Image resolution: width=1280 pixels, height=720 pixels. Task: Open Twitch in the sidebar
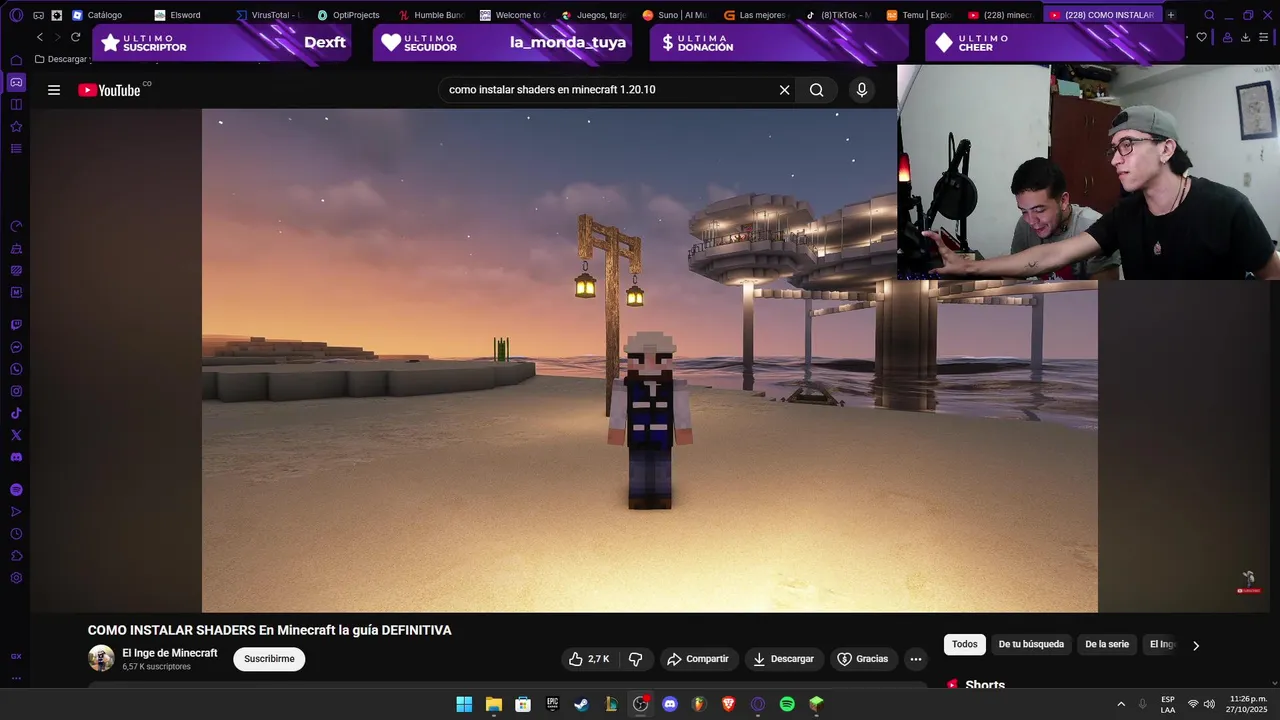tap(16, 325)
